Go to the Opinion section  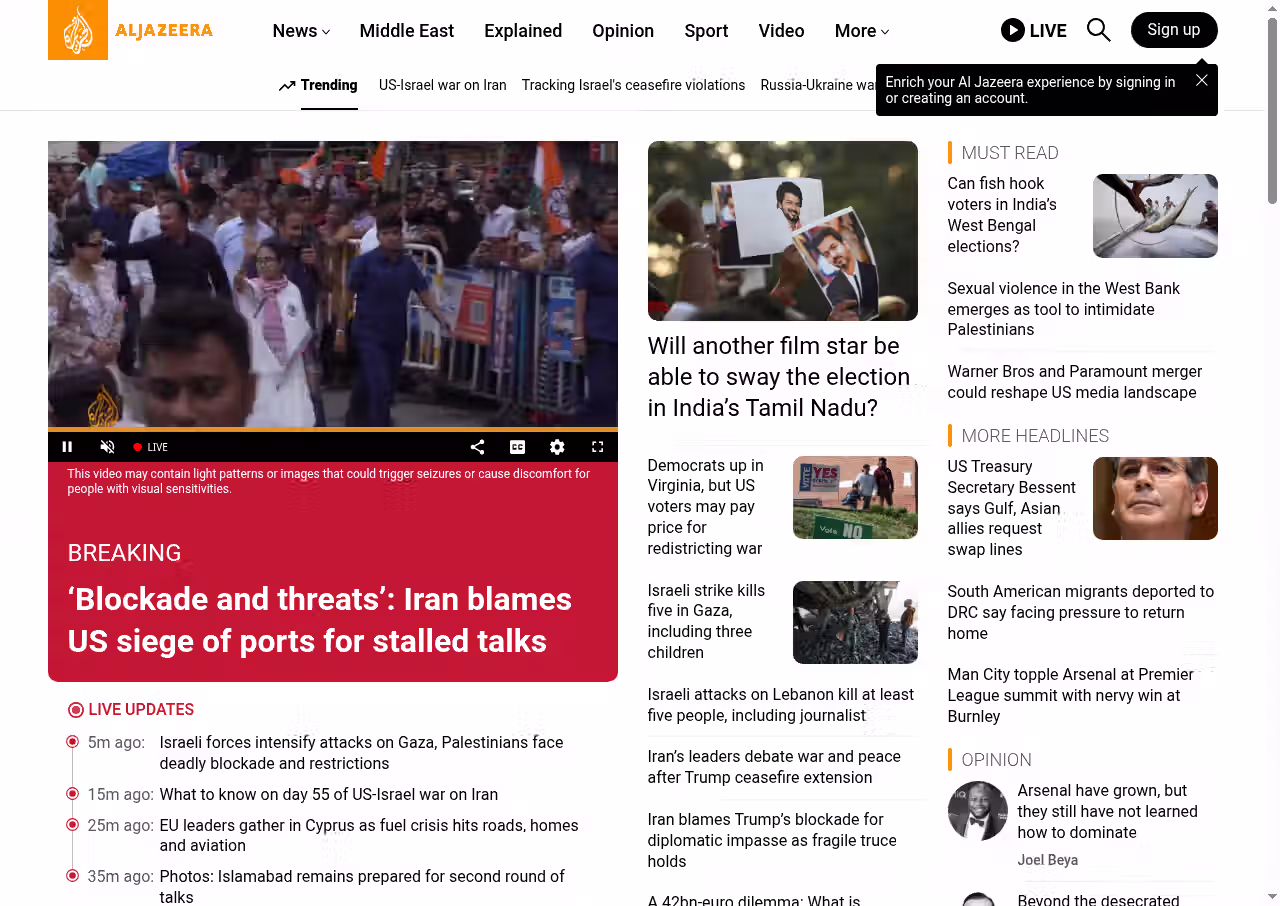pos(622,31)
